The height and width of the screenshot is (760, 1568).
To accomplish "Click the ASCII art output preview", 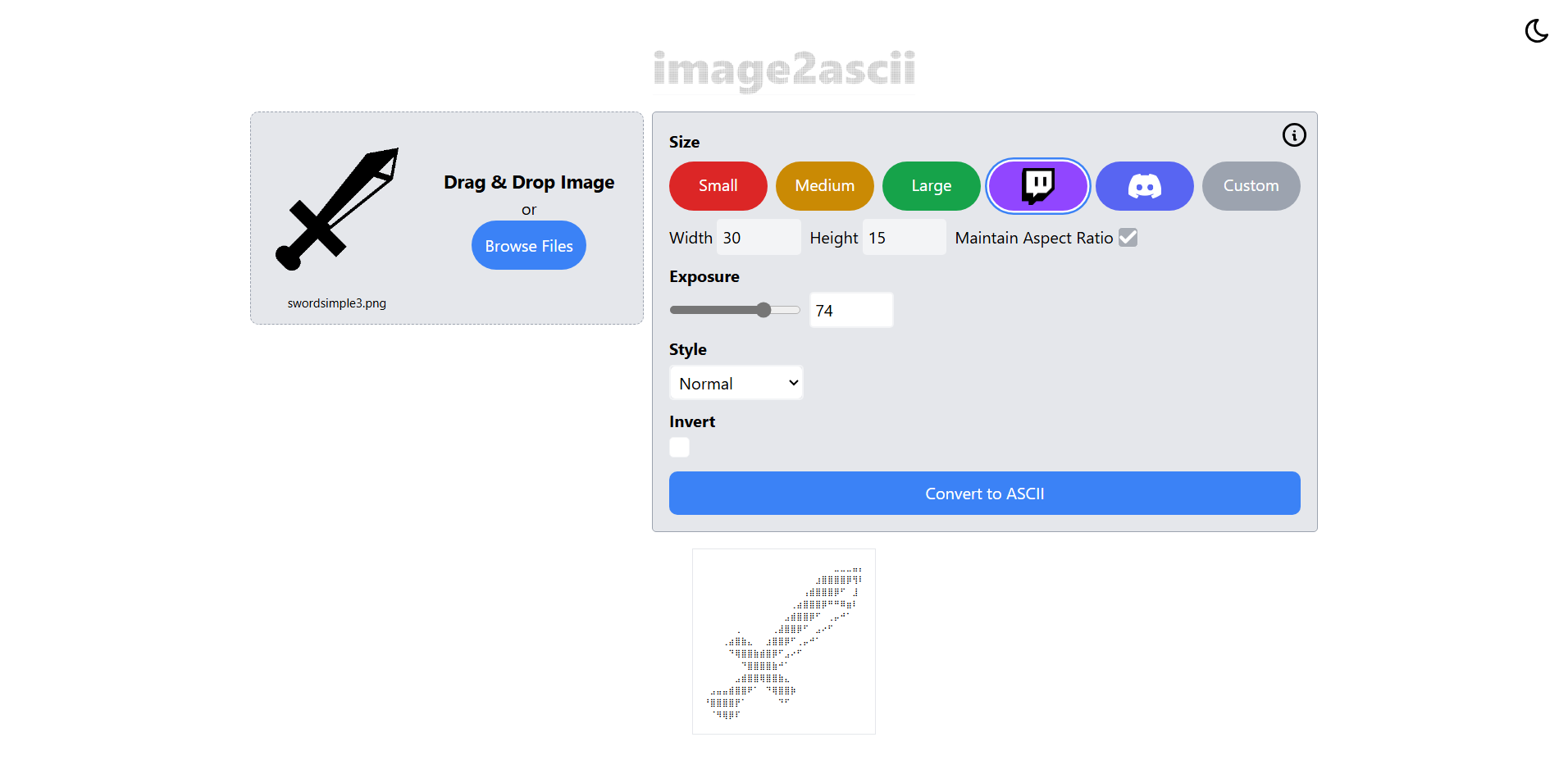I will 783,641.
